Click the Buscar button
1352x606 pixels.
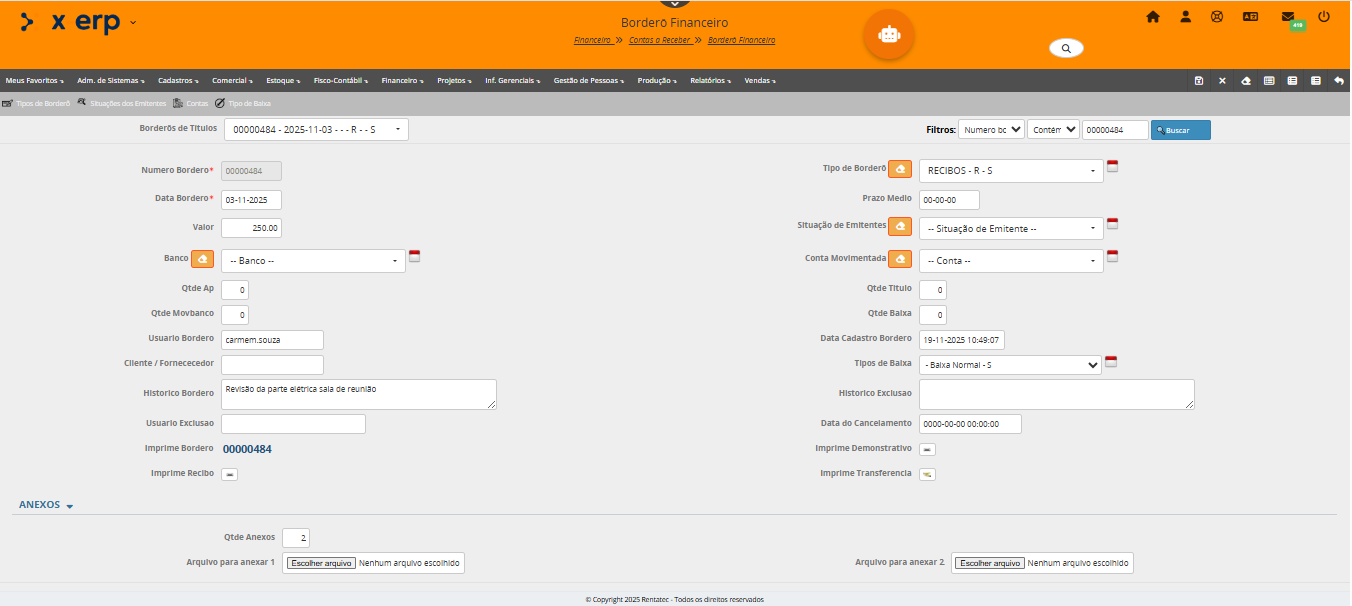tap(1180, 130)
